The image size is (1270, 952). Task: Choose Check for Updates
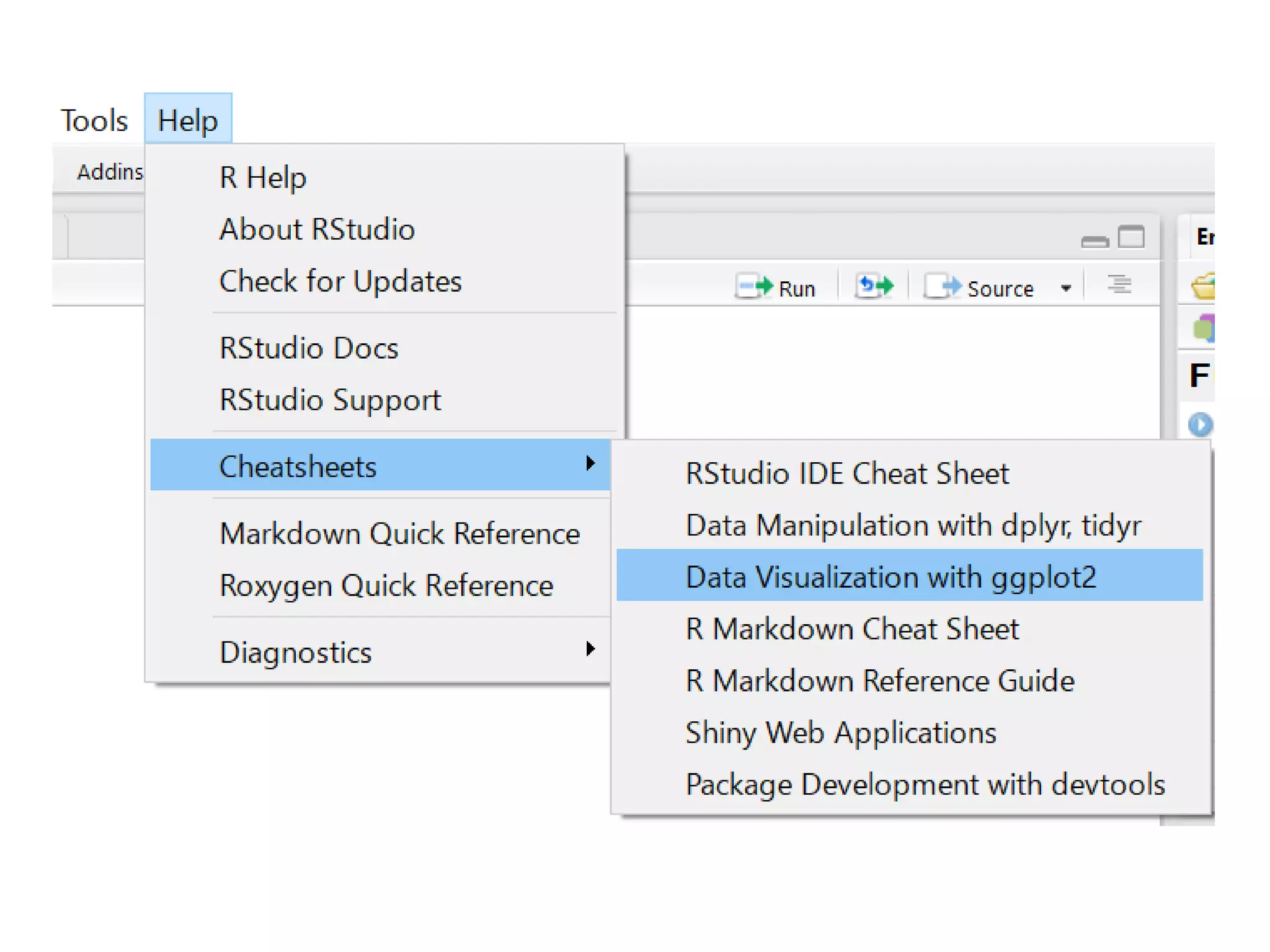point(340,281)
